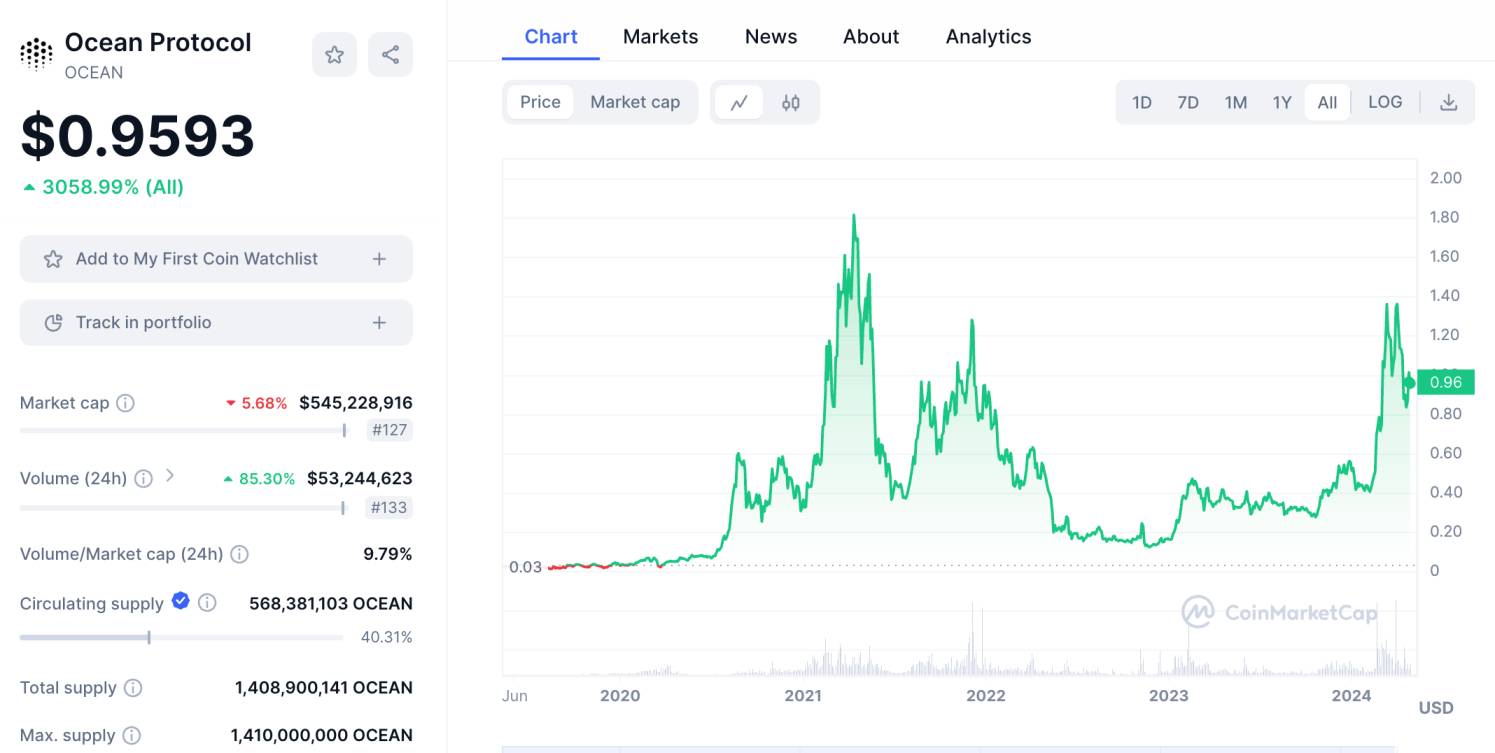Viewport: 1495px width, 753px height.
Task: Open the Analytics tab
Action: (x=988, y=37)
